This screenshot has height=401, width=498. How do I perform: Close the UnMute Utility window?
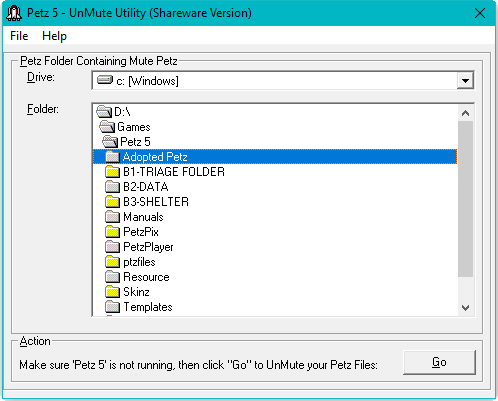point(480,13)
